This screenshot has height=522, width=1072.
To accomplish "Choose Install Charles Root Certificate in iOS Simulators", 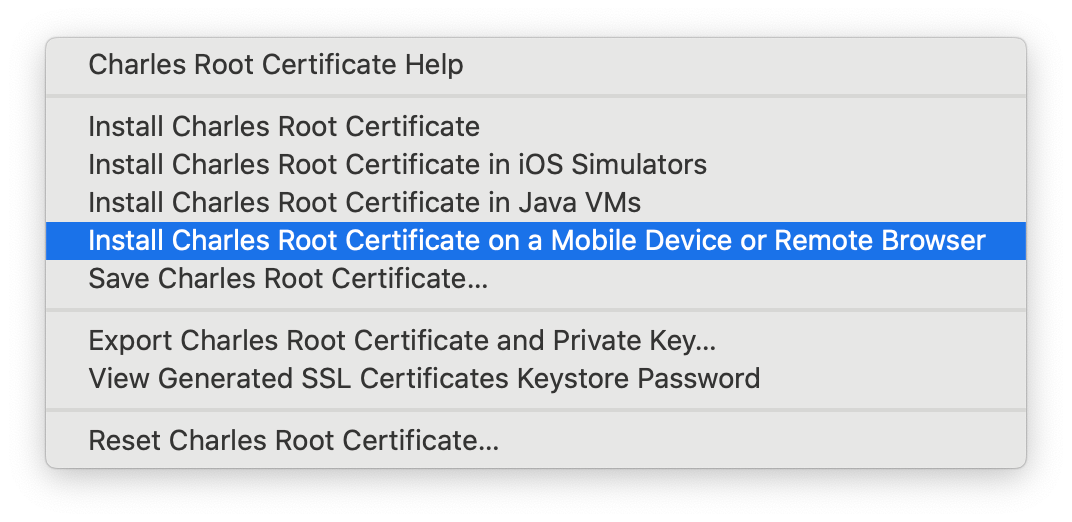I will coord(536,165).
